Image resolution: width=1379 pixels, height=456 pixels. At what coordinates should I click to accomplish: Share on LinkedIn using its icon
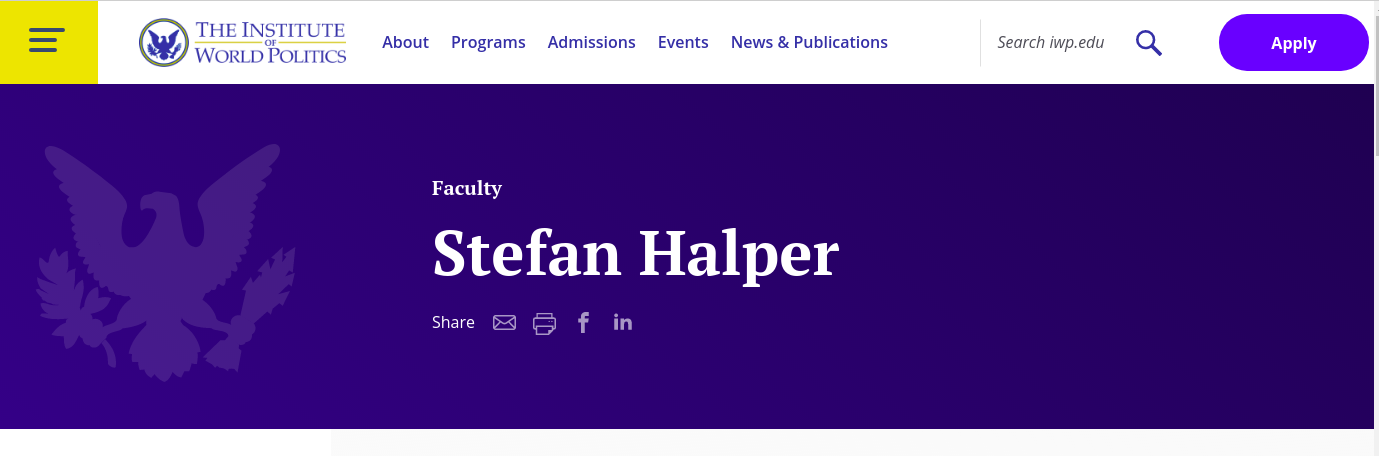tap(623, 322)
